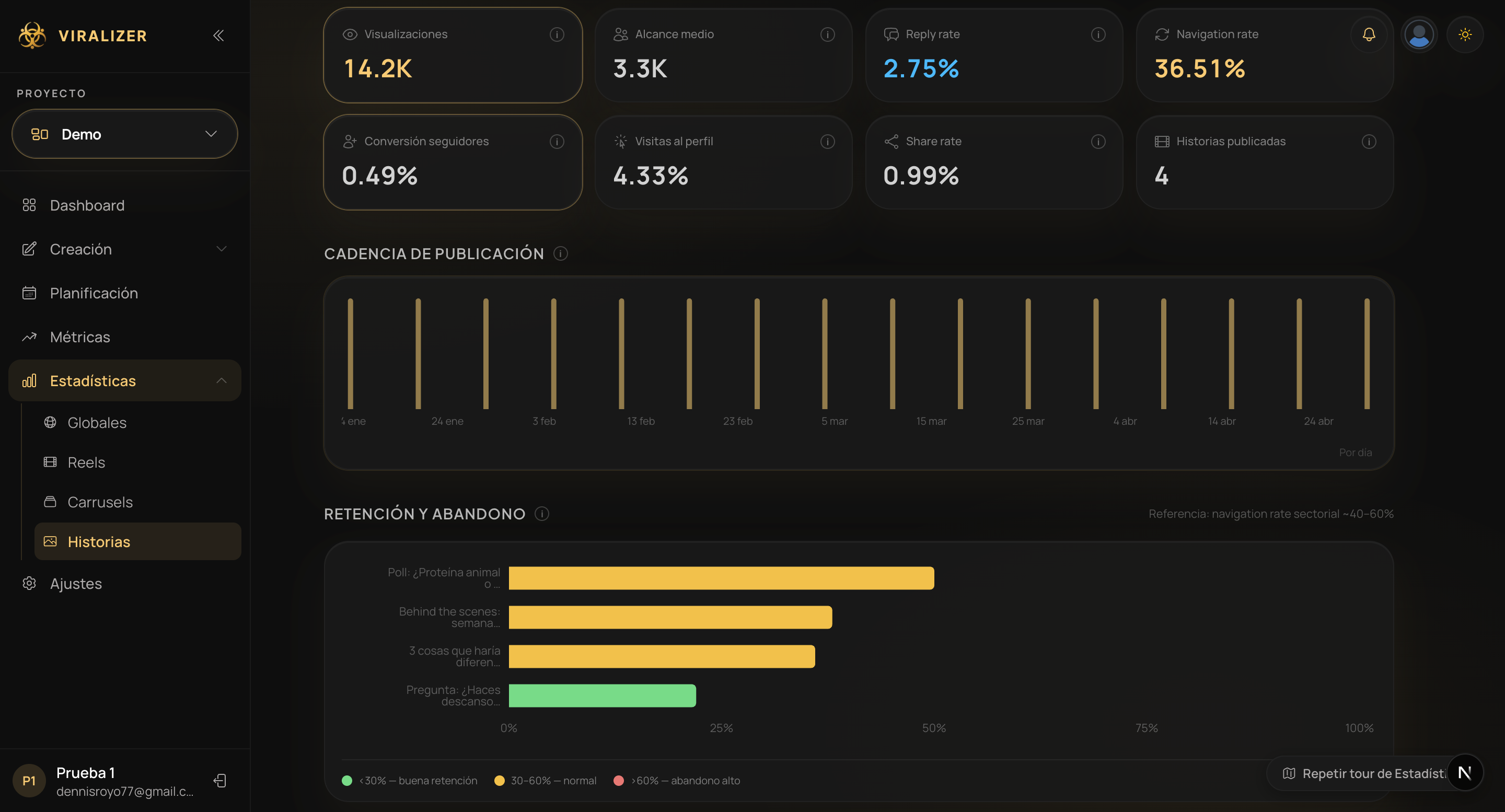
Task: Show info for Historias publicadas card
Action: tap(1368, 142)
